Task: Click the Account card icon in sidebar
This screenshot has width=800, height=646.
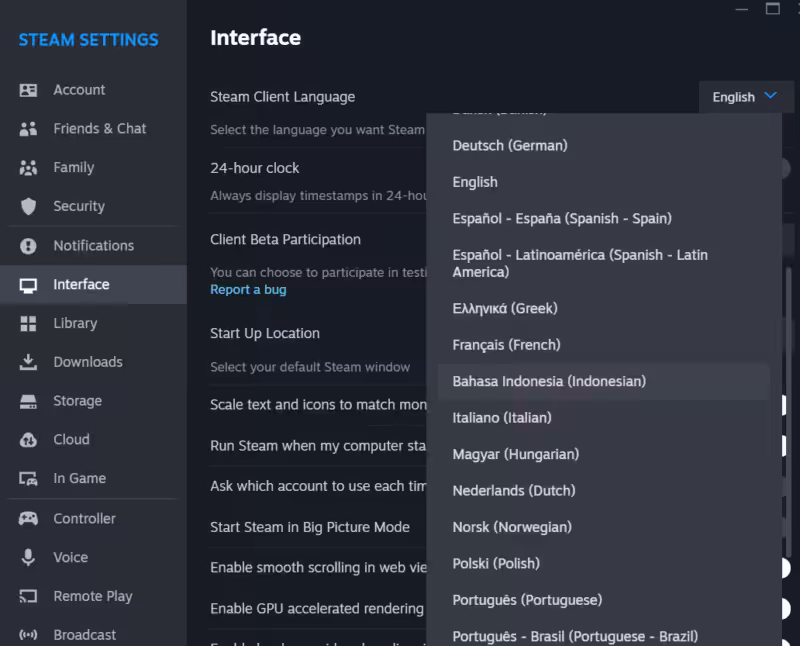Action: click(28, 90)
